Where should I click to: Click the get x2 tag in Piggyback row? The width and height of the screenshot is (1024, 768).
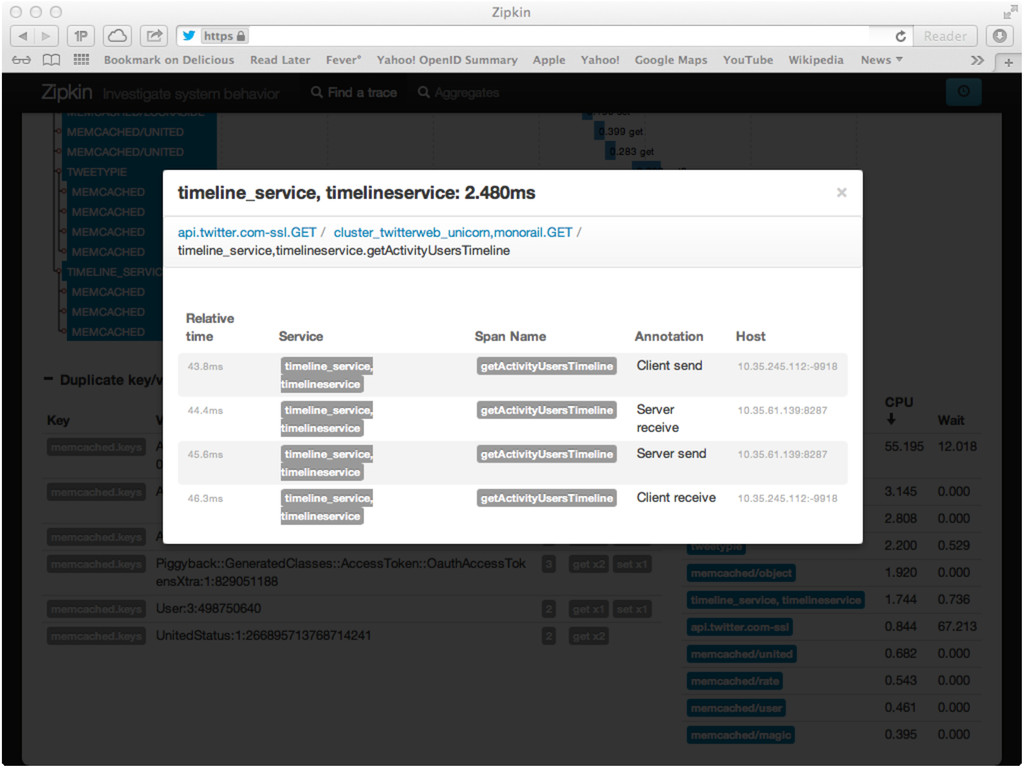pos(589,564)
